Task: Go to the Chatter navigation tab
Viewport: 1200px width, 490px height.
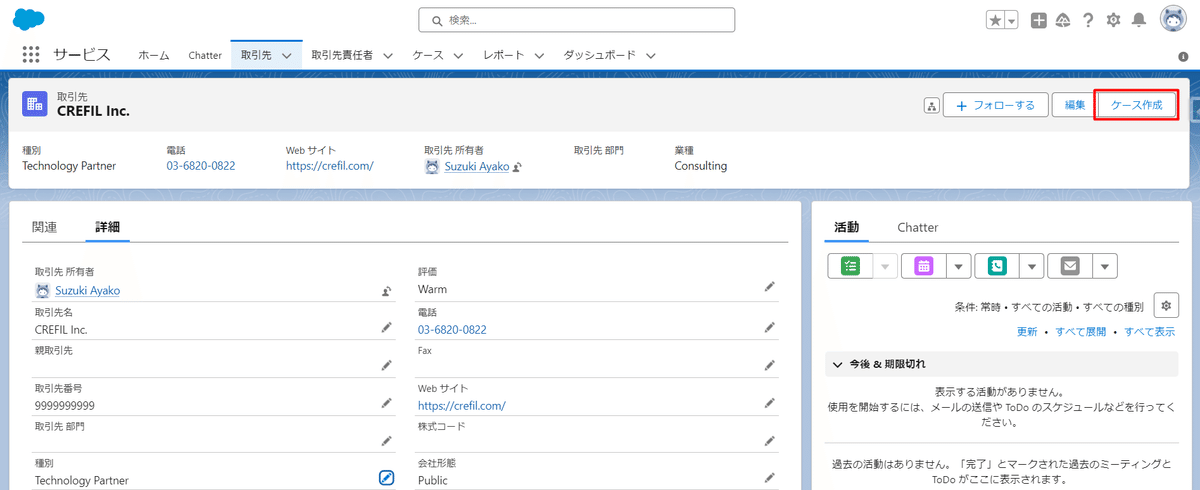Action: pos(205,55)
